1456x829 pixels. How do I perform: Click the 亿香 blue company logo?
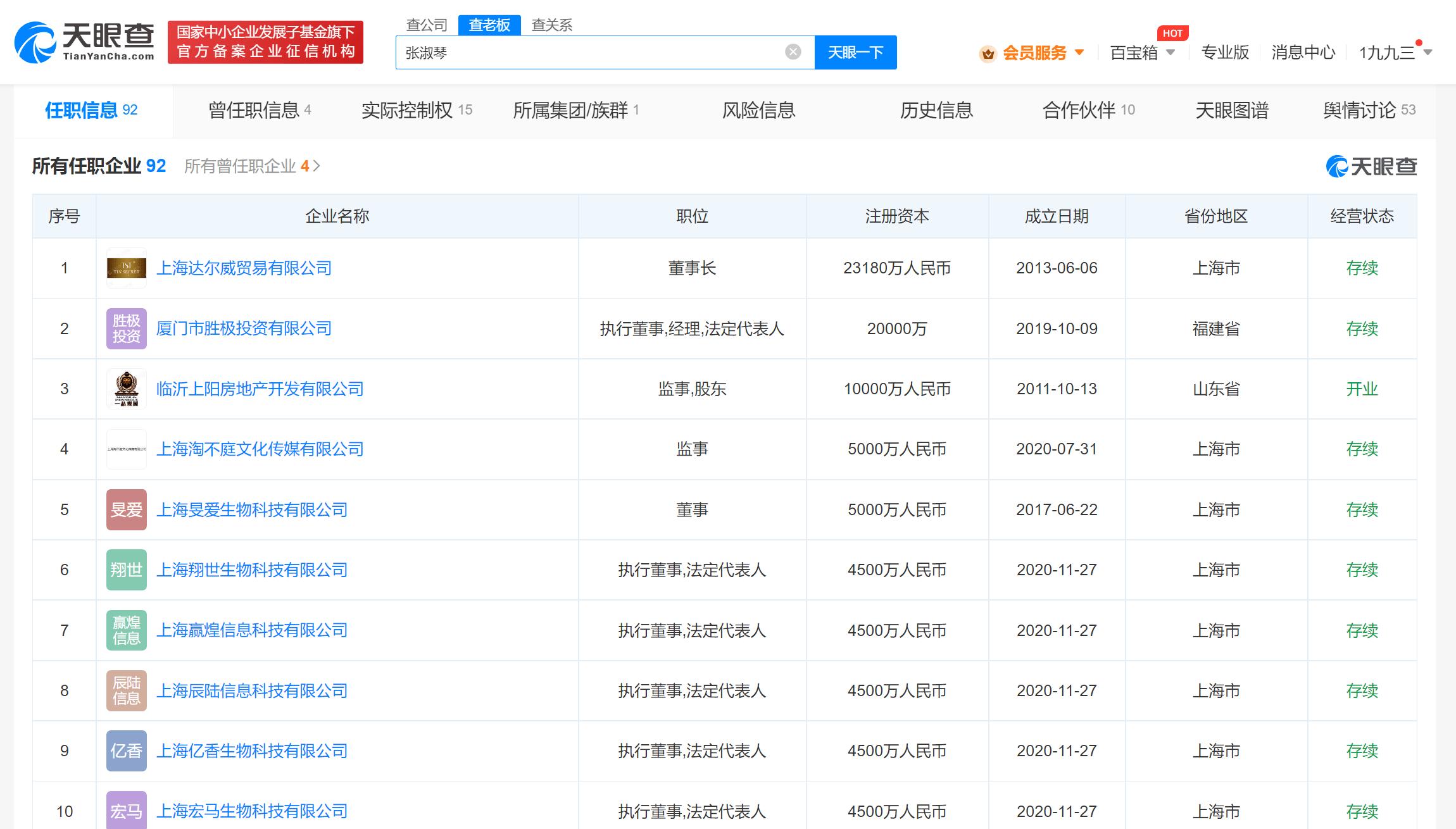[x=126, y=751]
